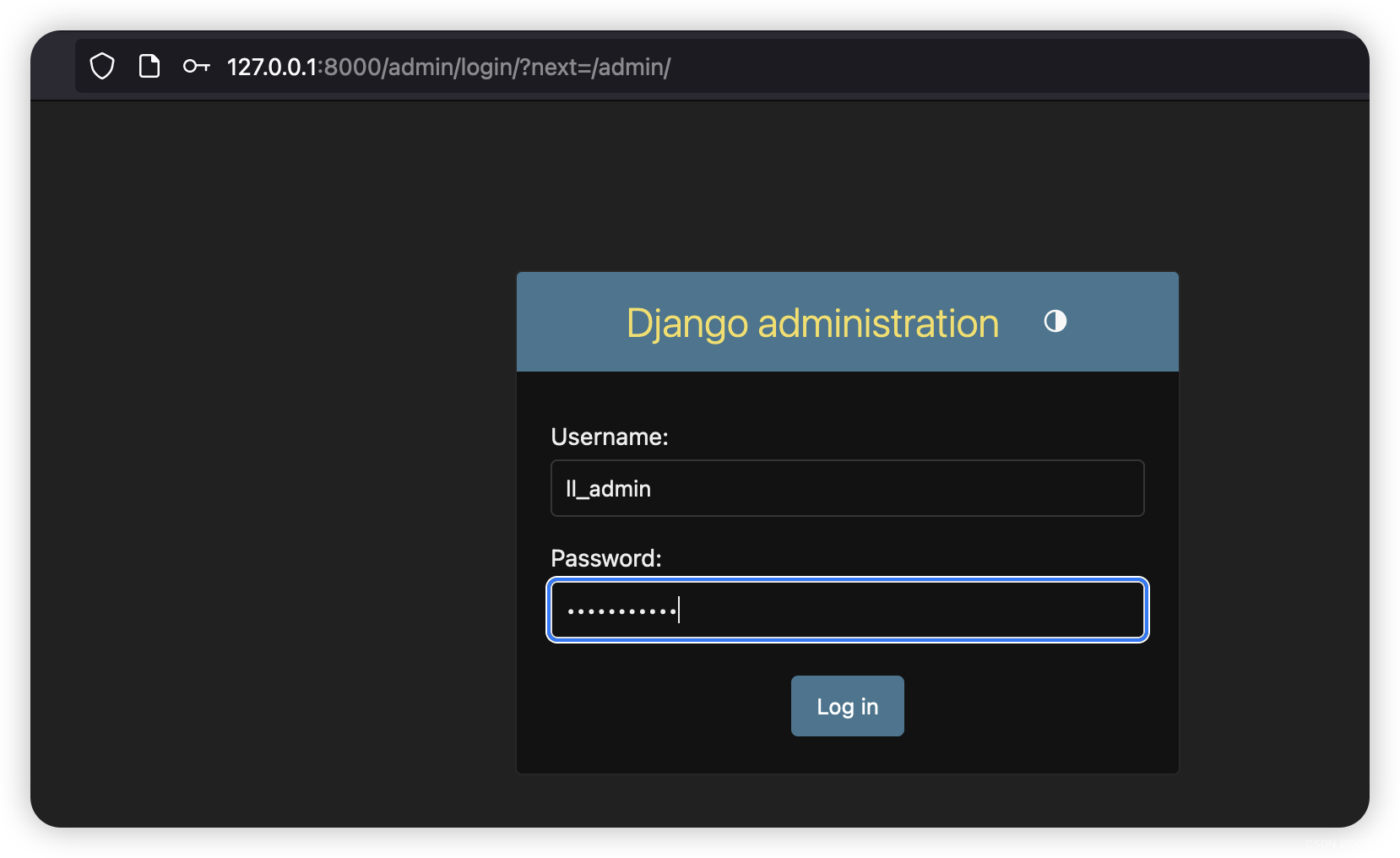Click the saved passwords key icon
1400x858 pixels.
click(x=197, y=66)
